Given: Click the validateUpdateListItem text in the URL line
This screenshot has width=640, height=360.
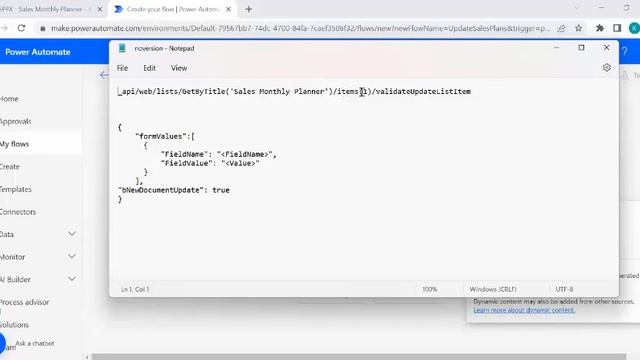Looking at the screenshot, I should [423, 91].
